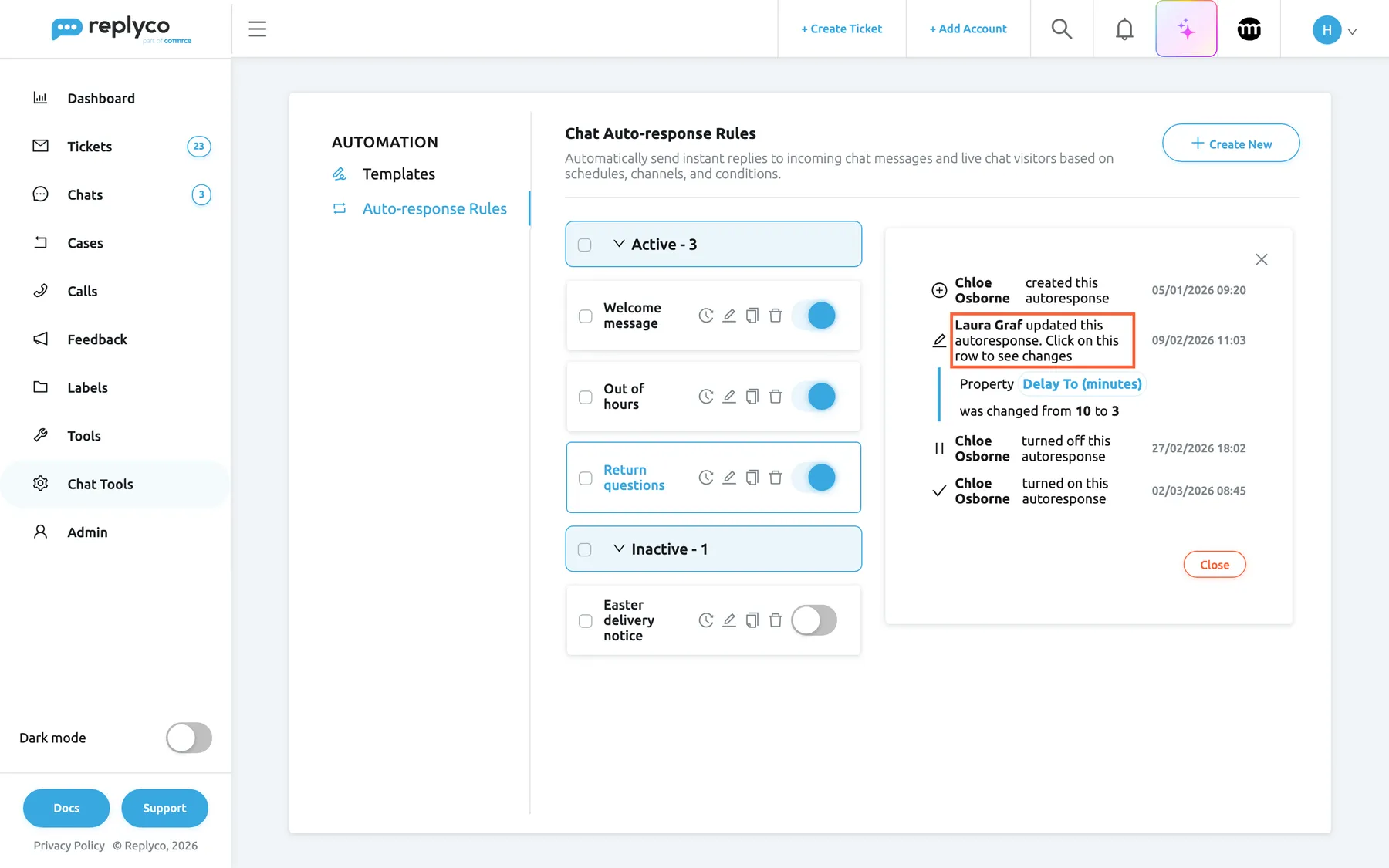Screen dimensions: 1389x868
Task: Turn off the Out of hours toggle
Action: coord(814,397)
